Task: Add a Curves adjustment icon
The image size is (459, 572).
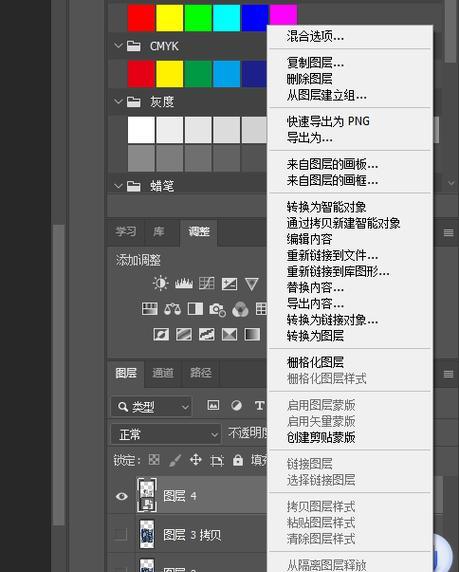Action: click(207, 283)
